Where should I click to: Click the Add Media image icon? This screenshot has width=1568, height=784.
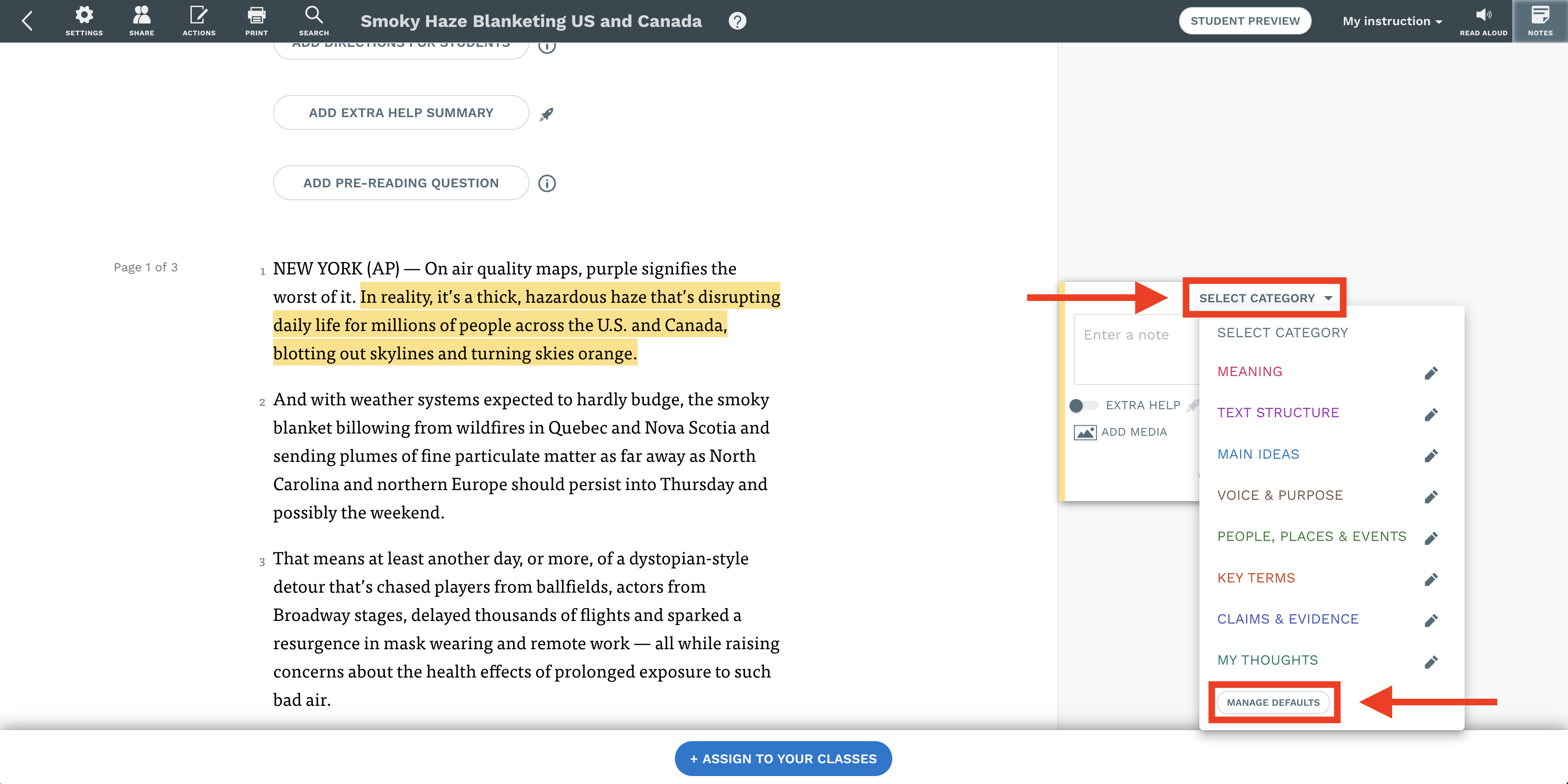[x=1085, y=432]
